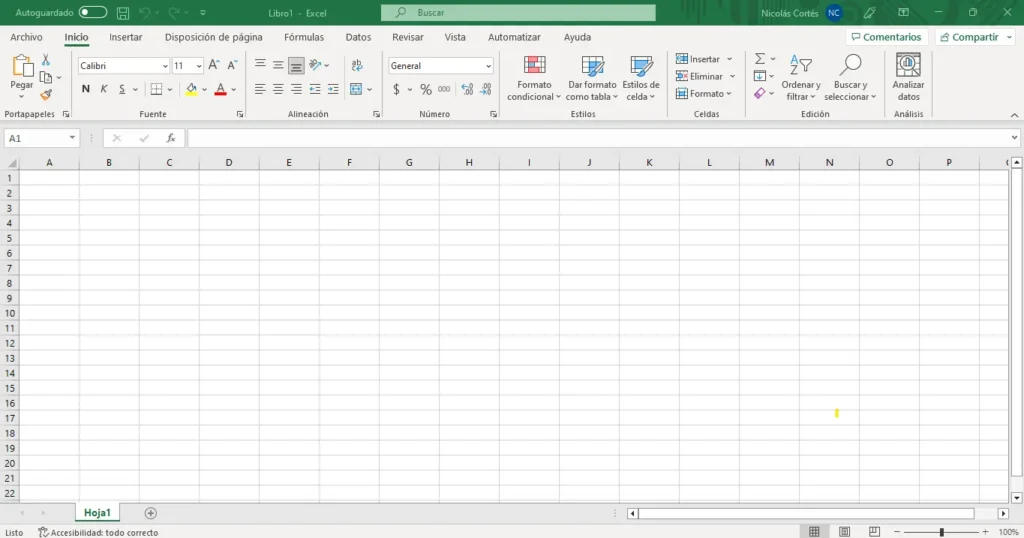The image size is (1024, 538).
Task: Apply accounting dollar format
Action: point(396,89)
